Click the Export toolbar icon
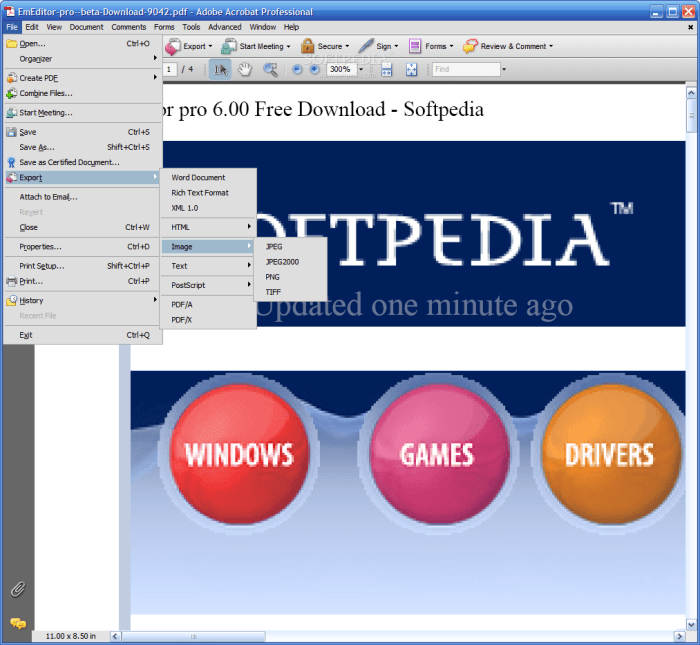700x645 pixels. click(173, 46)
